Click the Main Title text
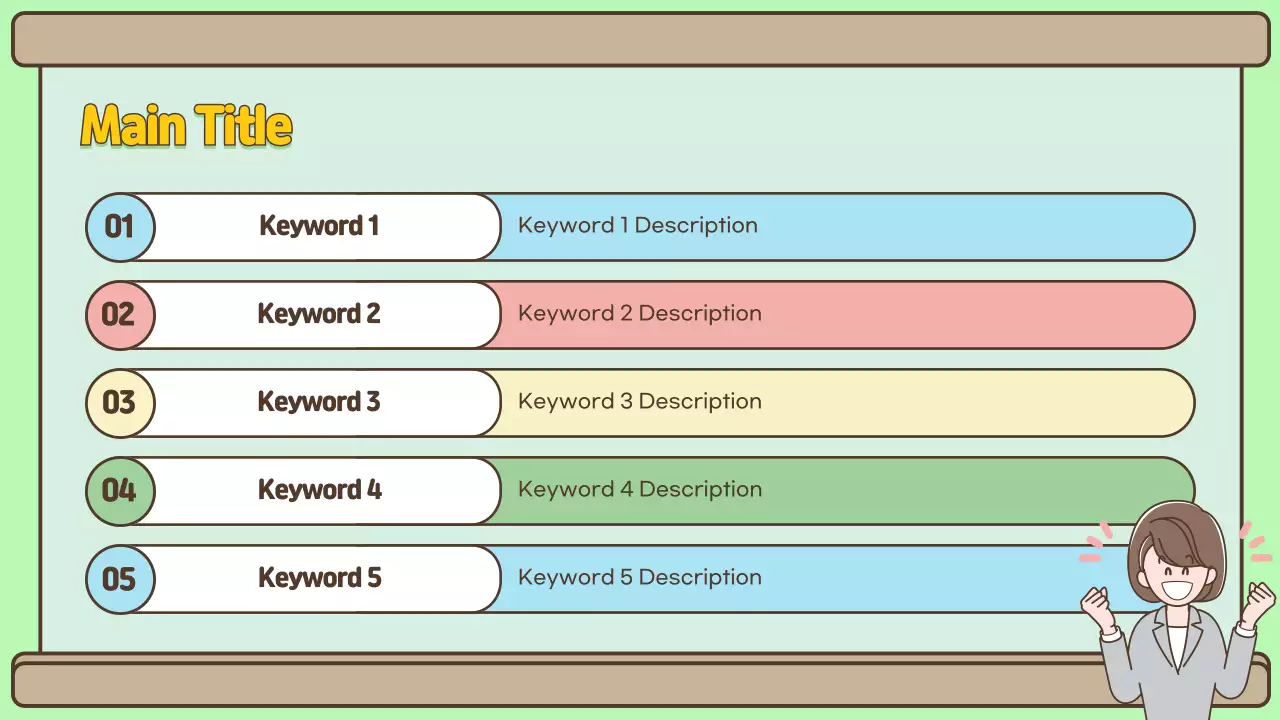Screen dimensions: 1280x720 click(x=186, y=127)
